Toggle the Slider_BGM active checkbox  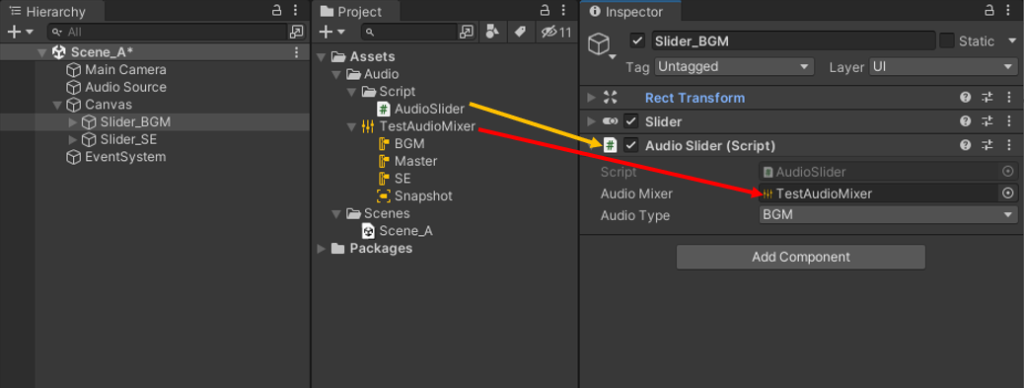(637, 41)
